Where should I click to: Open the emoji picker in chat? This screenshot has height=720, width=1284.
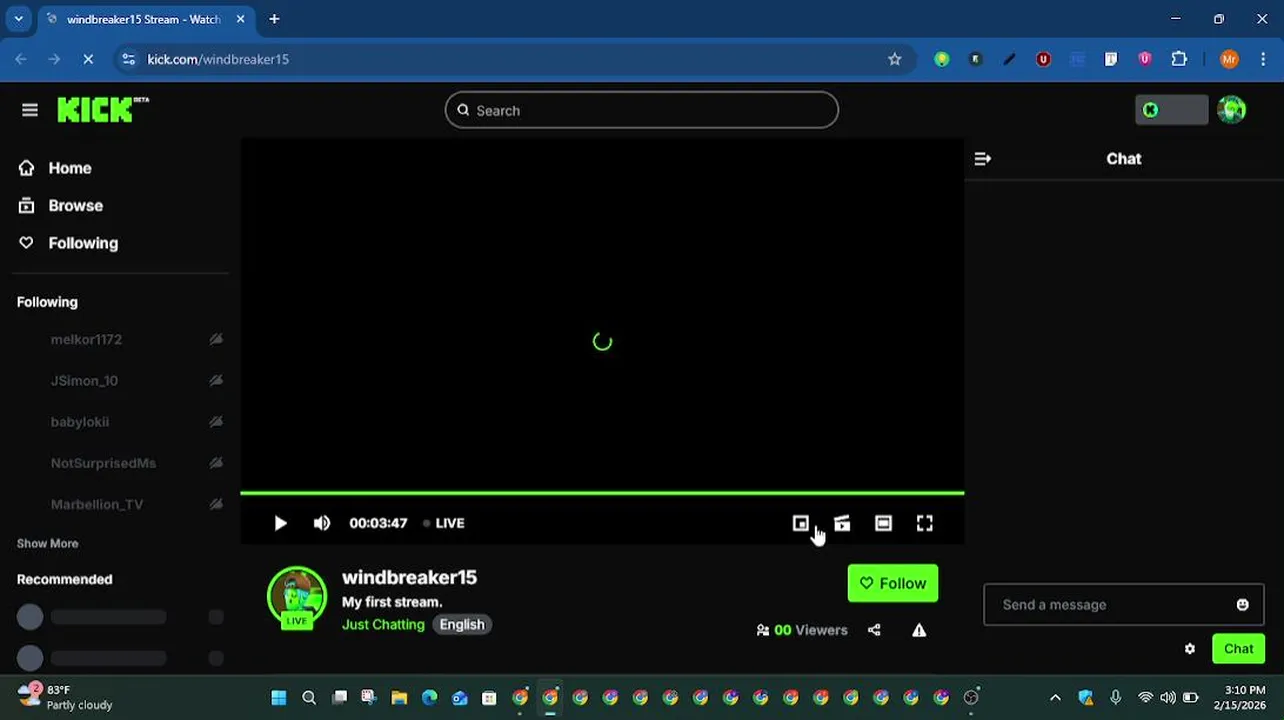tap(1242, 604)
